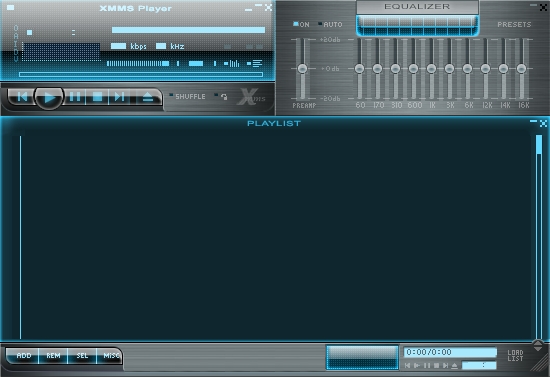Viewport: 550px width, 377px height.
Task: Click the 310 Hz equalizer band slider
Action: coord(395,68)
